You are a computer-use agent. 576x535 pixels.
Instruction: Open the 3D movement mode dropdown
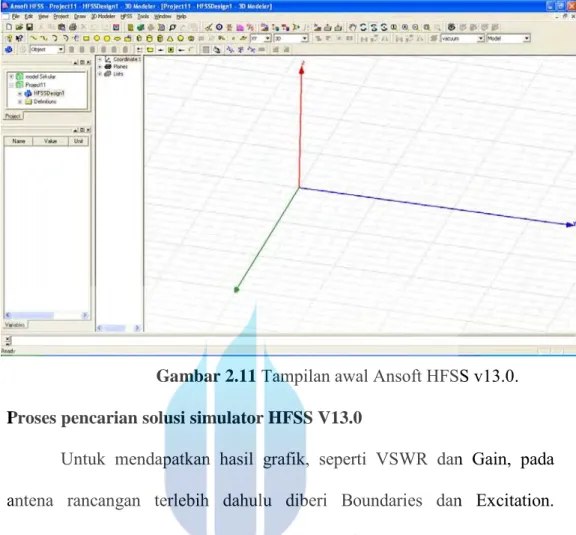[x=305, y=38]
